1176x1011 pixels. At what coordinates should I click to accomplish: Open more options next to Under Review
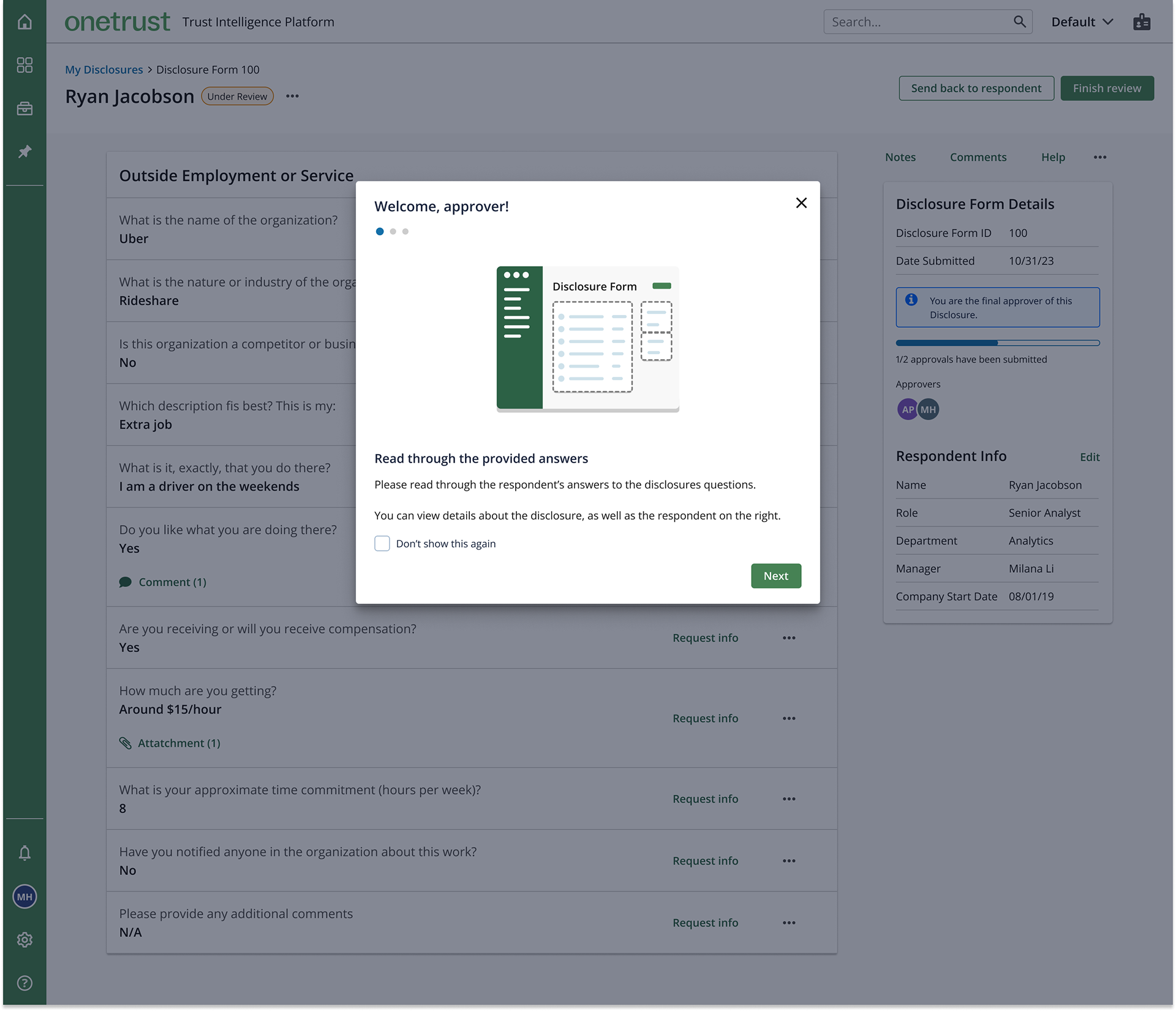click(x=292, y=96)
